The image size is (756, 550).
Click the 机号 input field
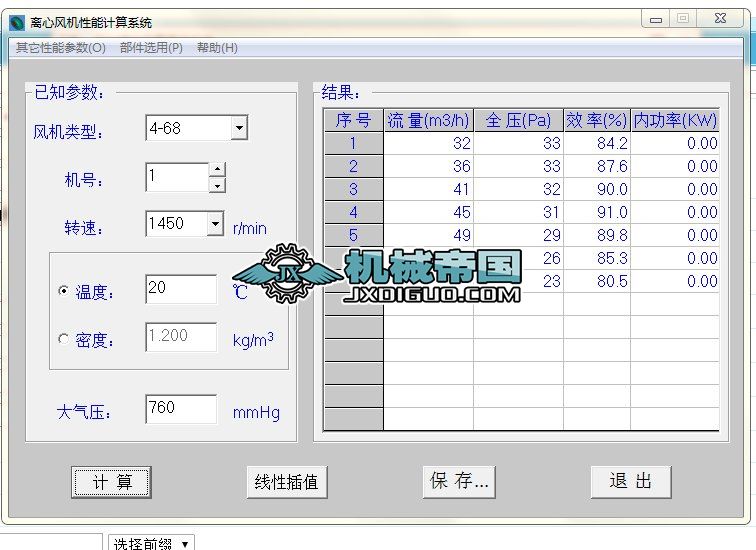177,177
